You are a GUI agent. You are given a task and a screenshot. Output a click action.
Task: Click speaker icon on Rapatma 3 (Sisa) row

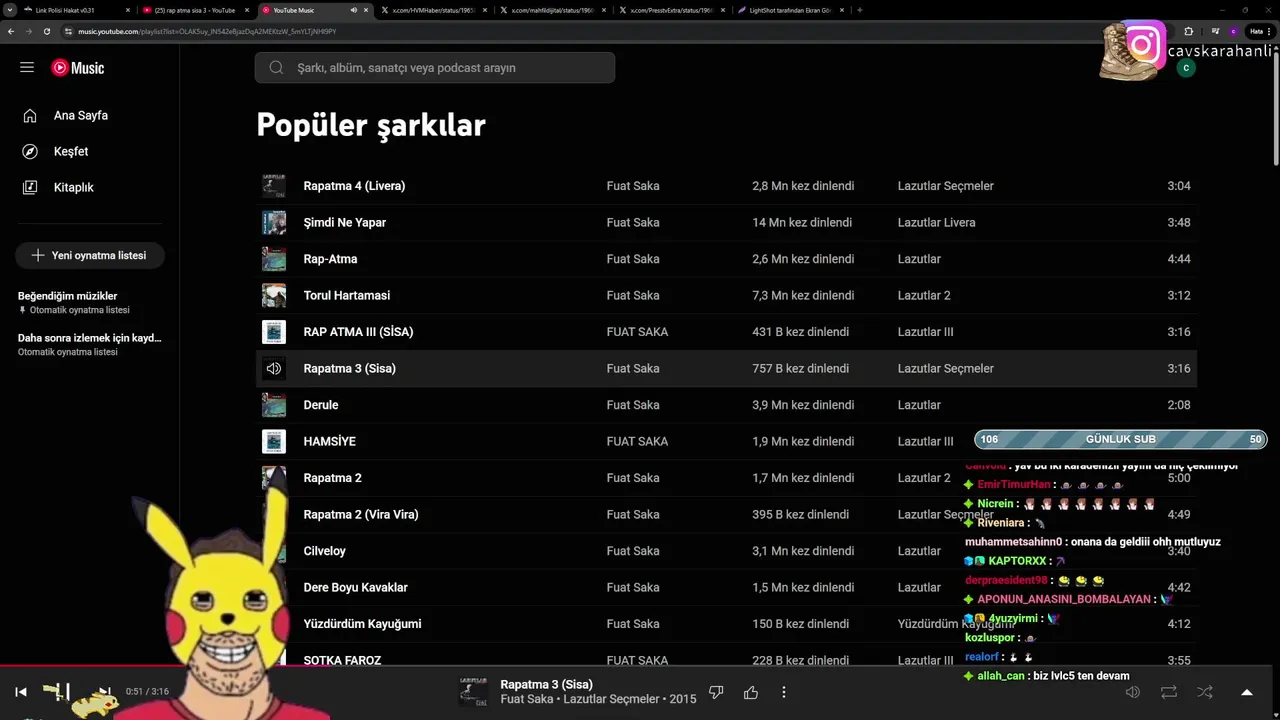274,368
